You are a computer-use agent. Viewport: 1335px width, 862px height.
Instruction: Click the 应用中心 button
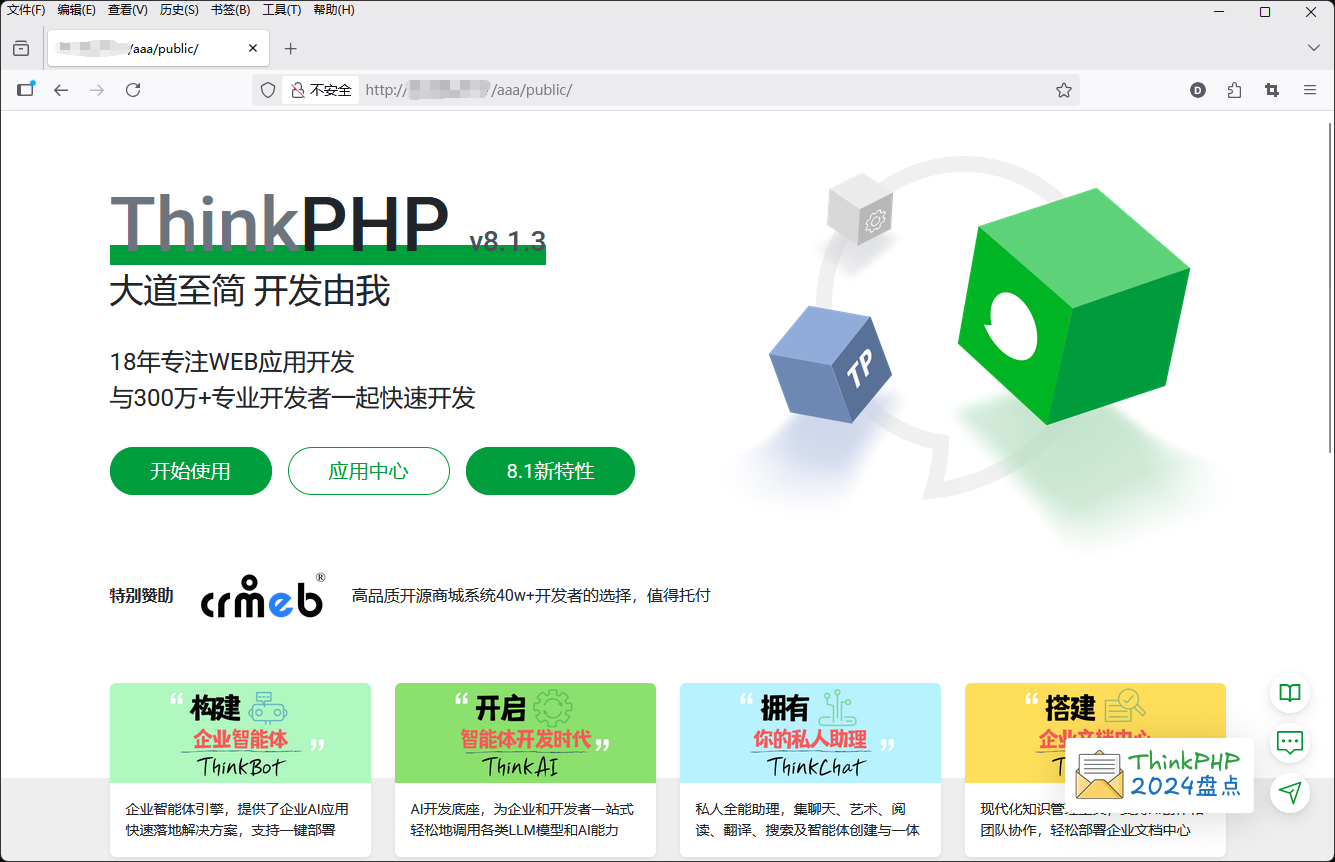(x=369, y=471)
